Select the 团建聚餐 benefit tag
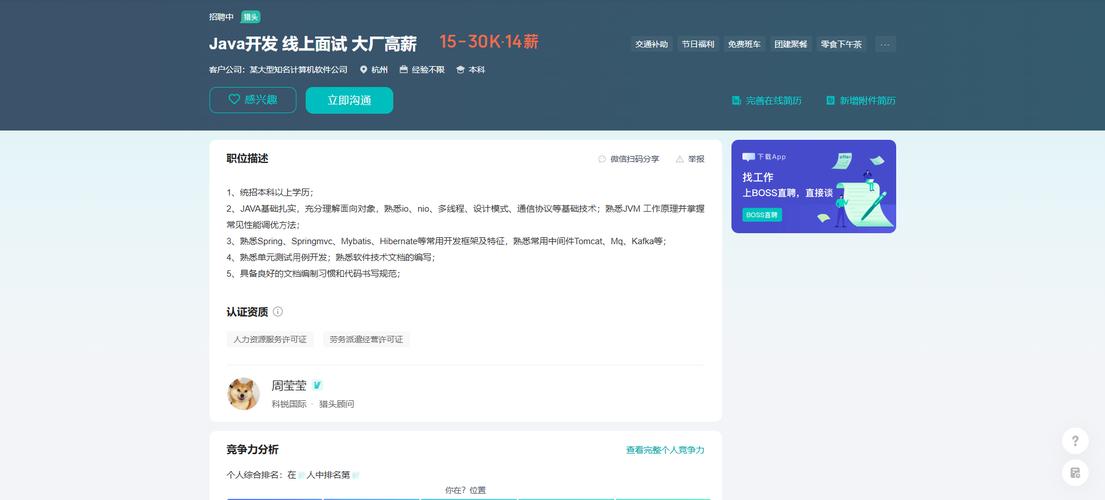1105x500 pixels. (791, 44)
